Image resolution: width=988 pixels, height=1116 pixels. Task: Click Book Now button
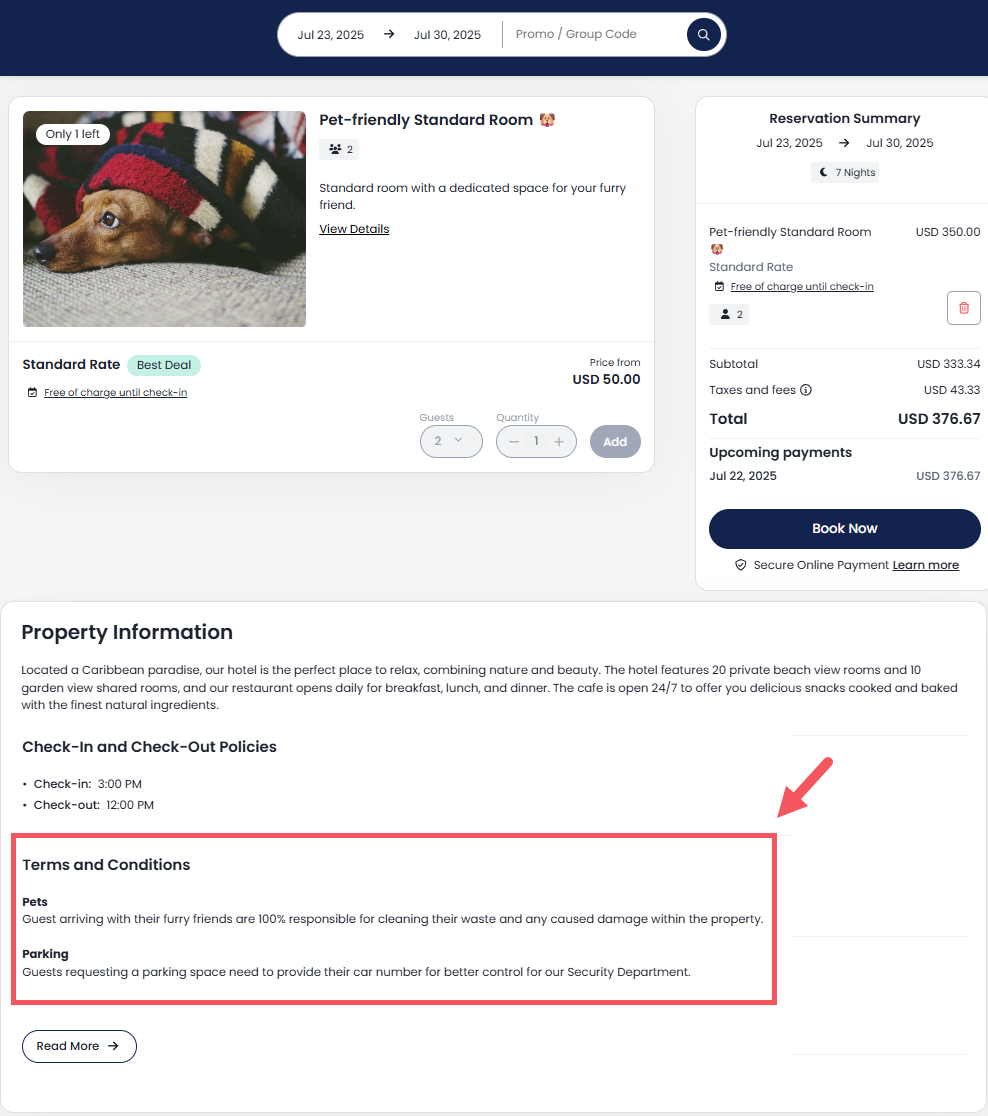coord(844,529)
